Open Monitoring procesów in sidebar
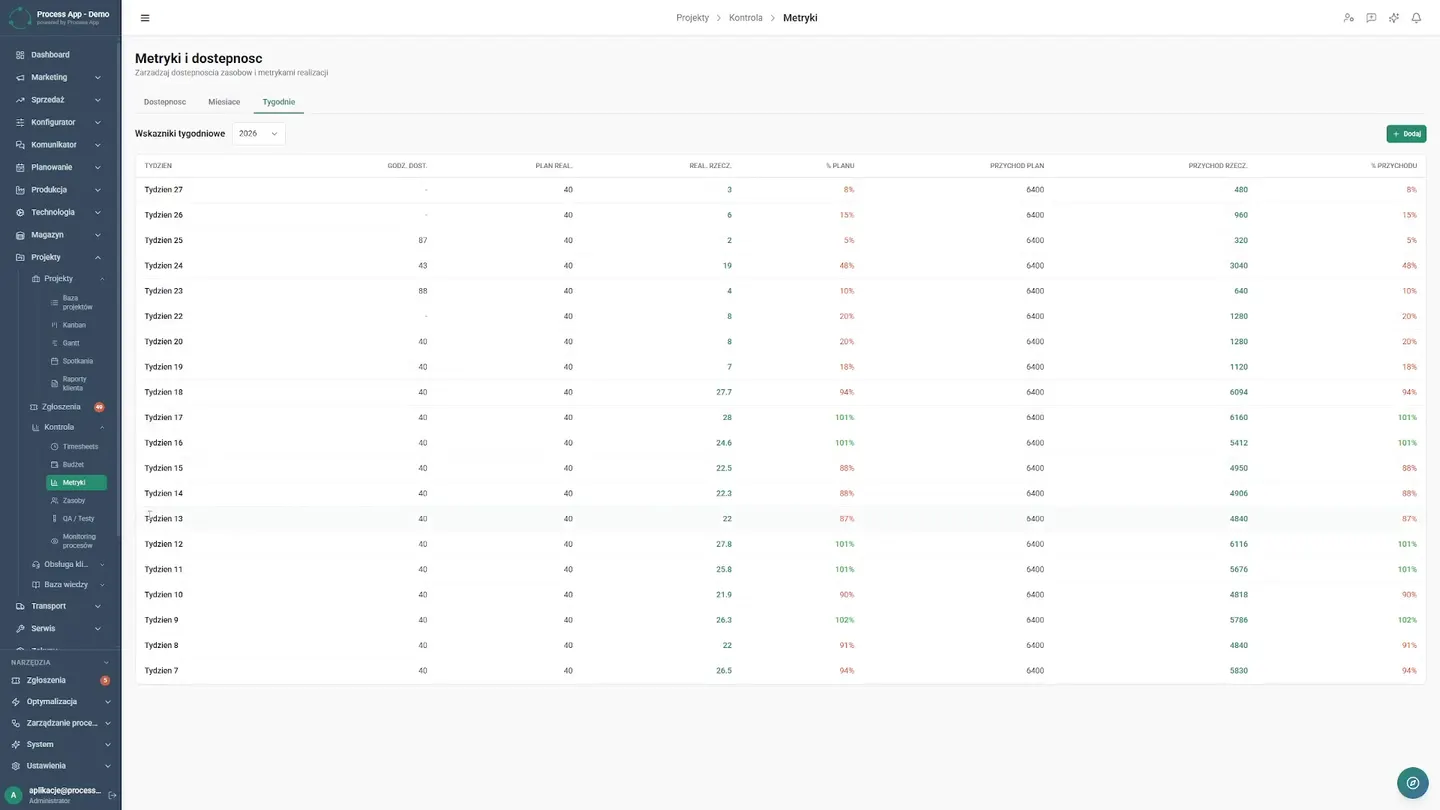This screenshot has height=810, width=1440. tap(77, 541)
